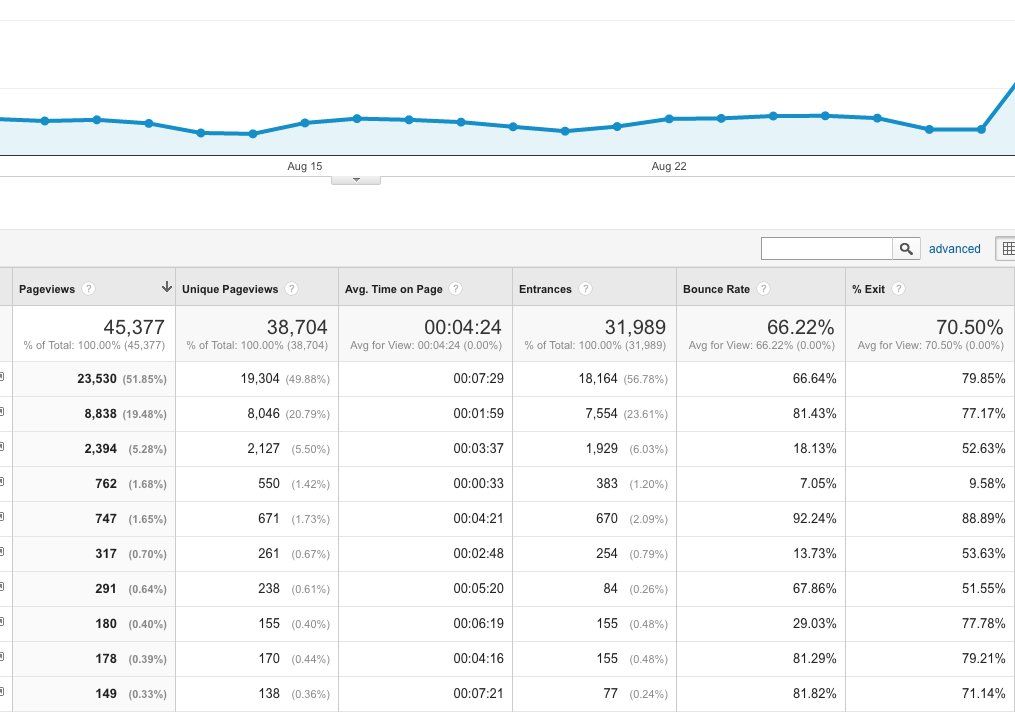Select the data table view icon

click(x=1007, y=249)
